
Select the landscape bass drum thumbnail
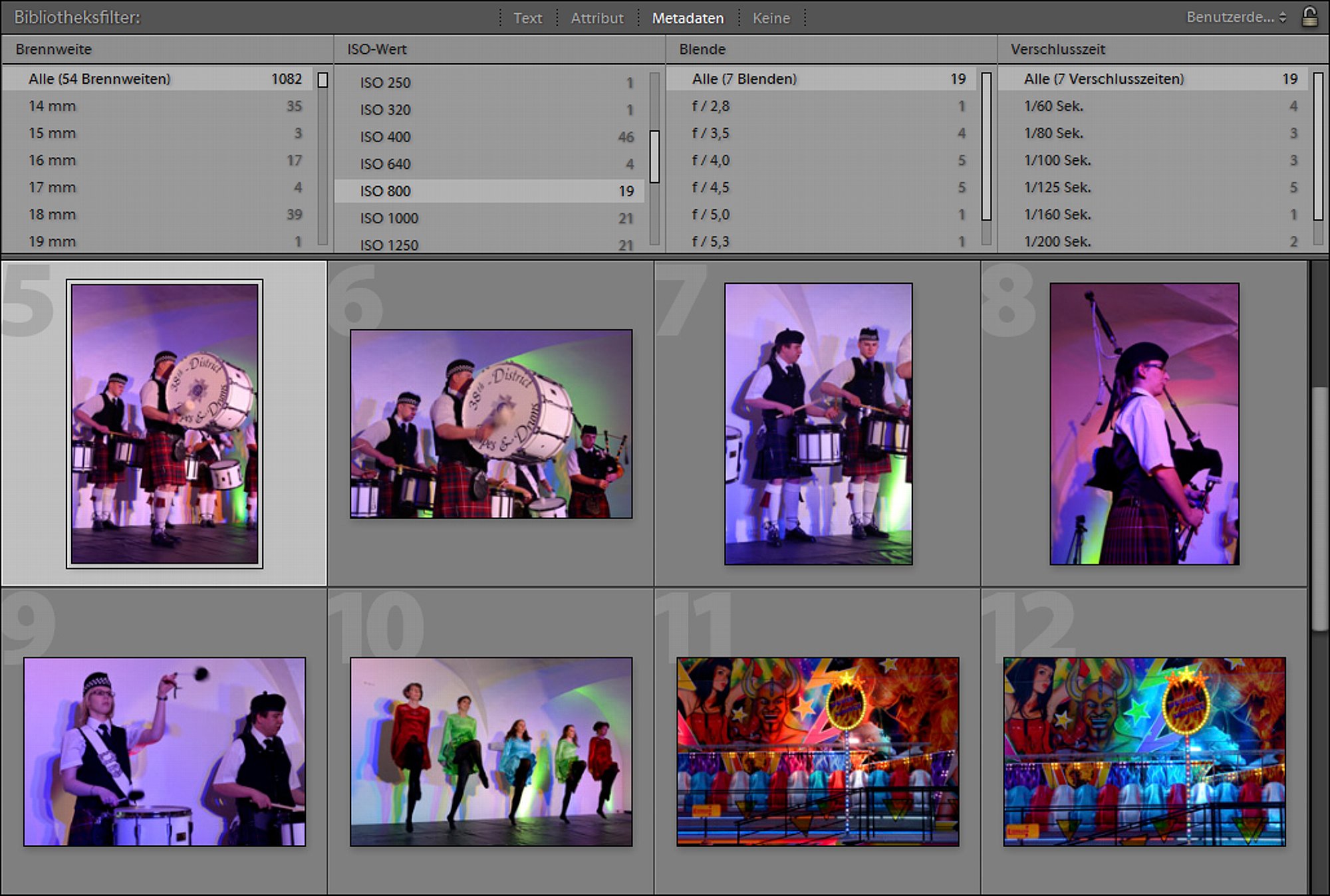click(x=491, y=424)
